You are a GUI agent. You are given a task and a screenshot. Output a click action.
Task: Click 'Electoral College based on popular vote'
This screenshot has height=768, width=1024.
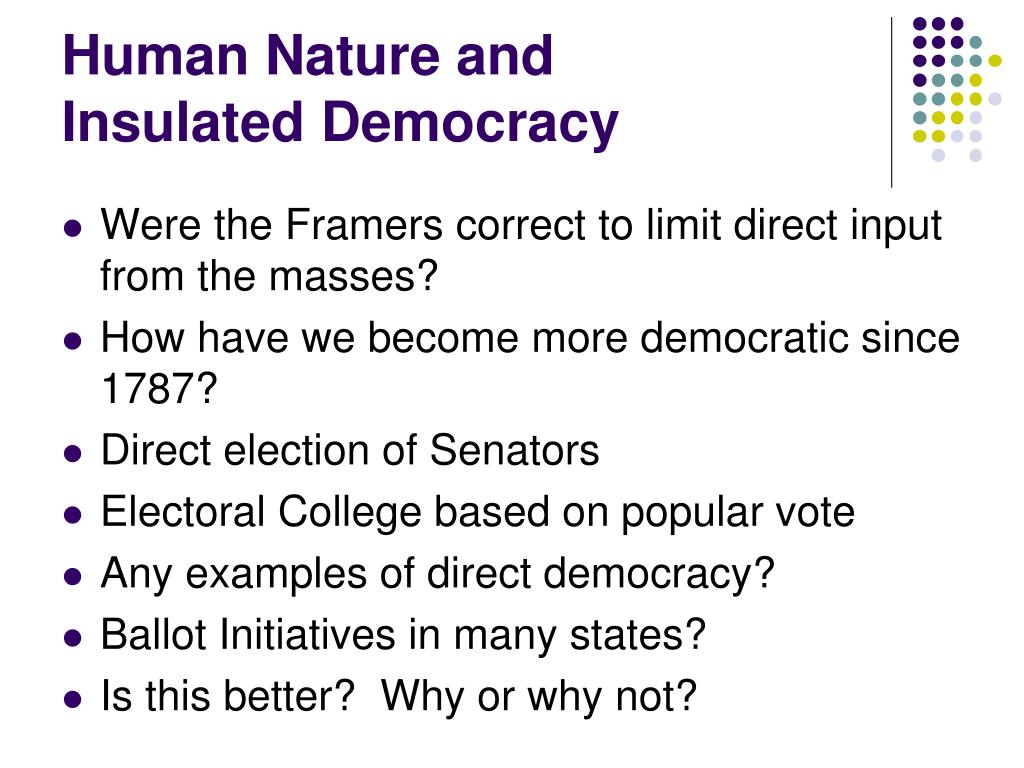pyautogui.click(x=477, y=513)
